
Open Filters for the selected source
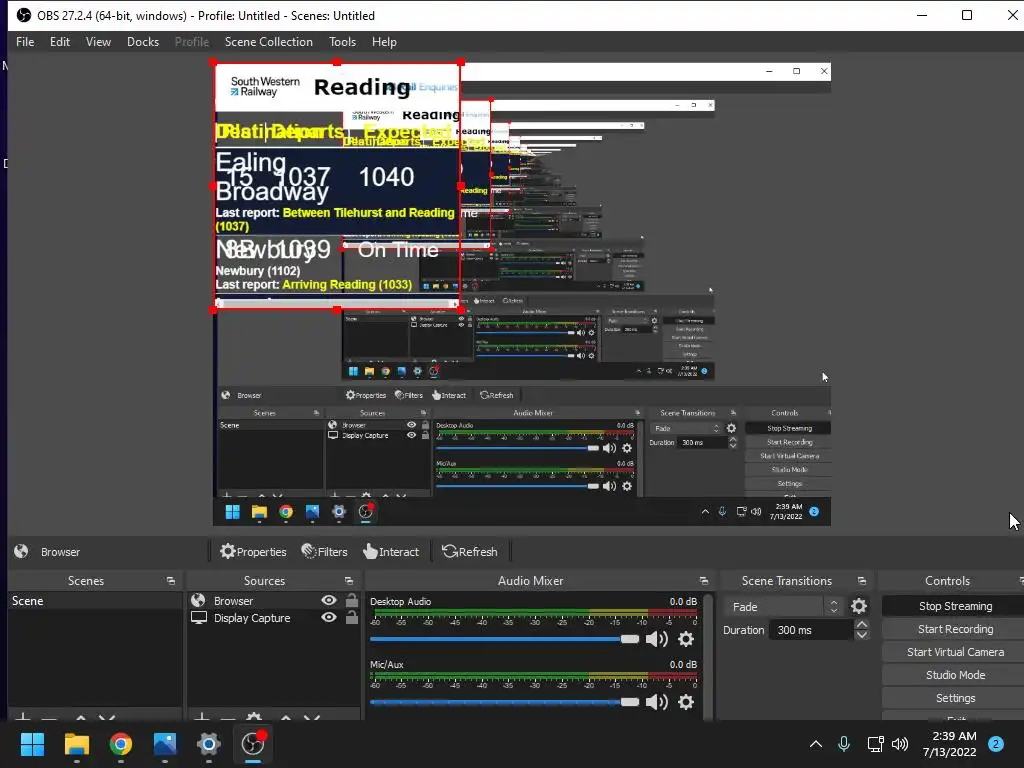[x=325, y=552]
